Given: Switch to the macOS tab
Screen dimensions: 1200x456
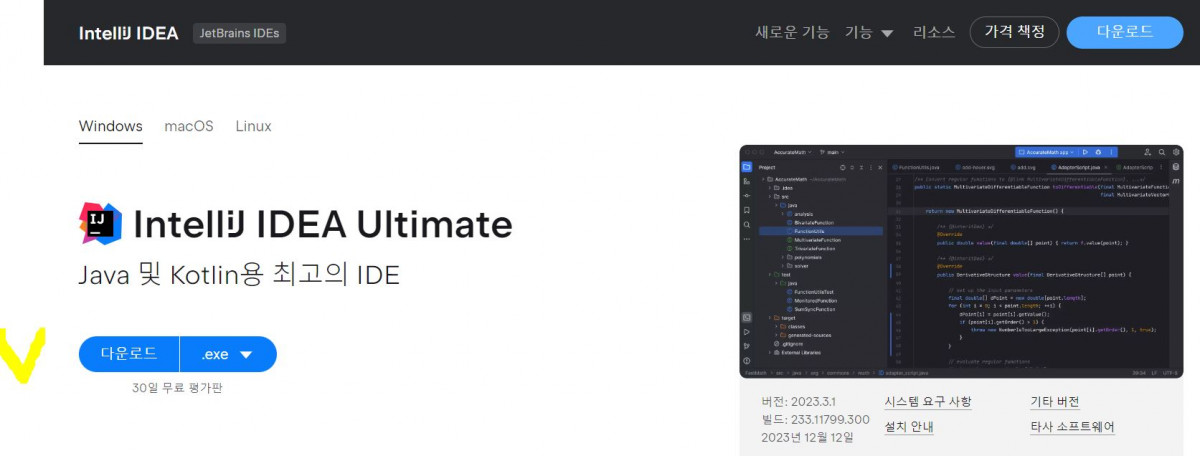Looking at the screenshot, I should click(x=189, y=127).
